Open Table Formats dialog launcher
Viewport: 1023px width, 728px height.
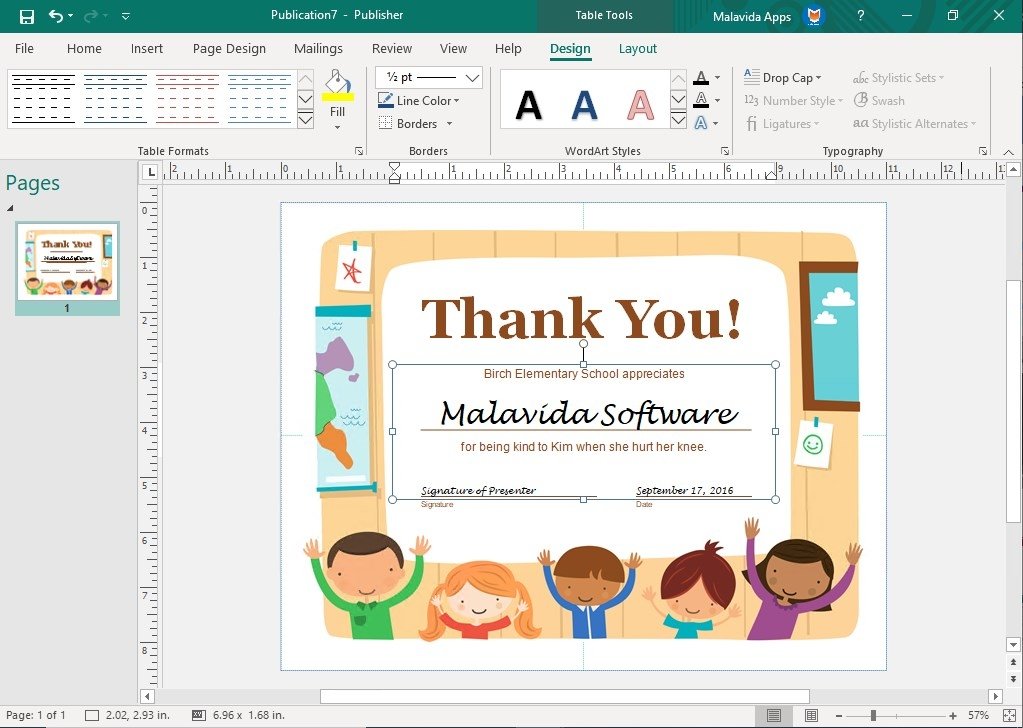pos(359,151)
